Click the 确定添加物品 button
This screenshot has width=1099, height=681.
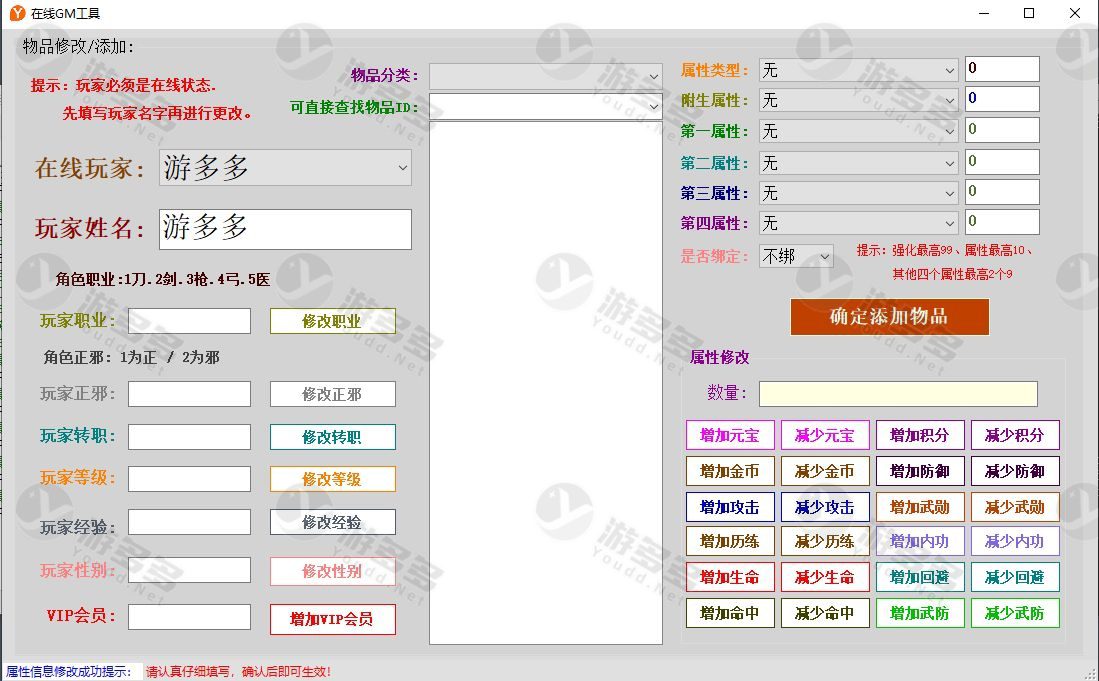[x=889, y=317]
